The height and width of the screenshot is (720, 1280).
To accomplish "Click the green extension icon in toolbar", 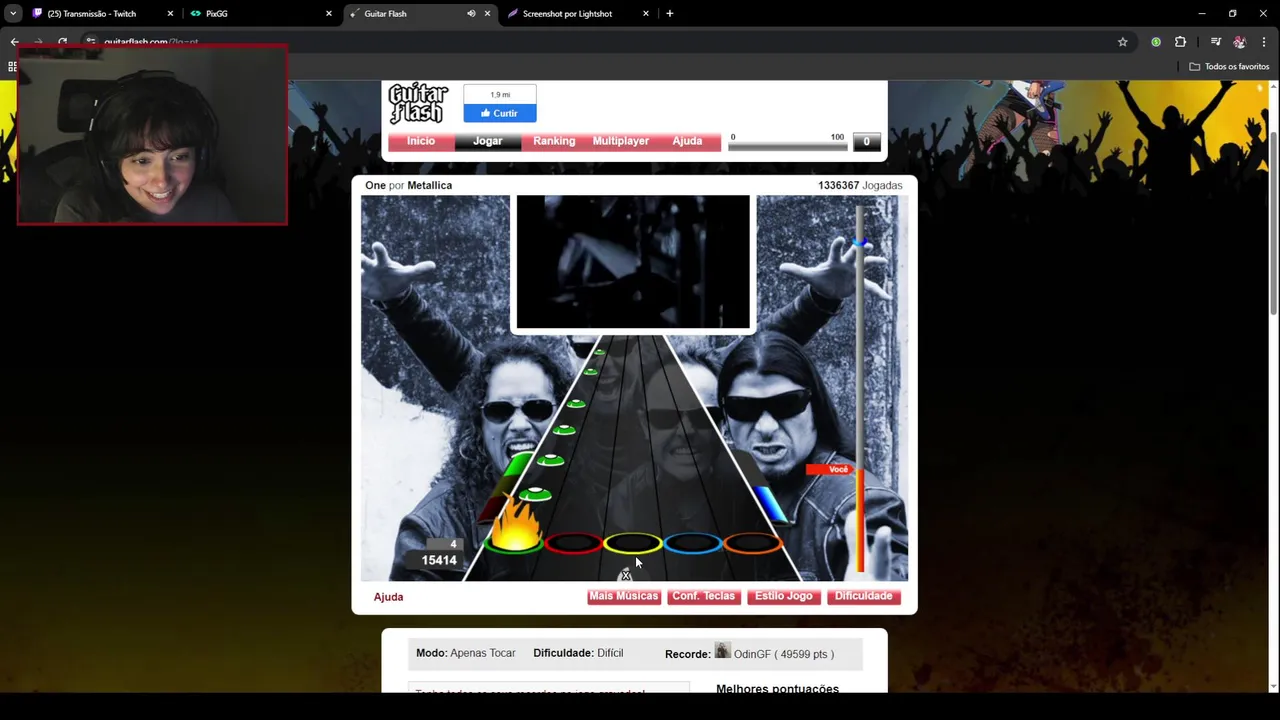I will click(x=1156, y=42).
